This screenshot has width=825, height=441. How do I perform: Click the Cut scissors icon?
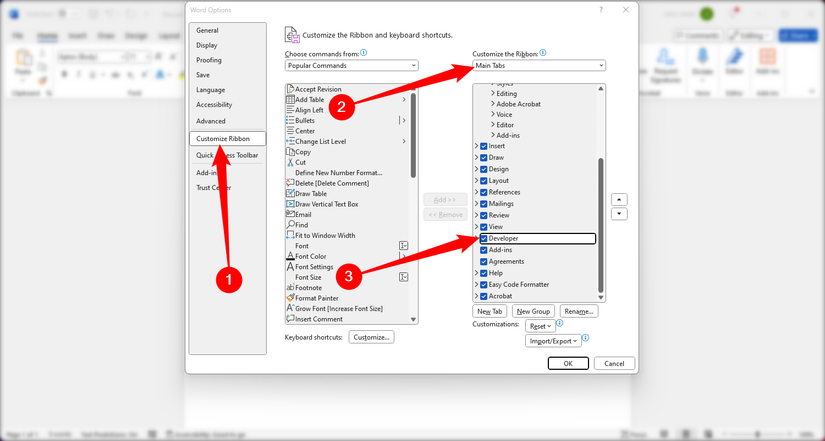point(290,162)
